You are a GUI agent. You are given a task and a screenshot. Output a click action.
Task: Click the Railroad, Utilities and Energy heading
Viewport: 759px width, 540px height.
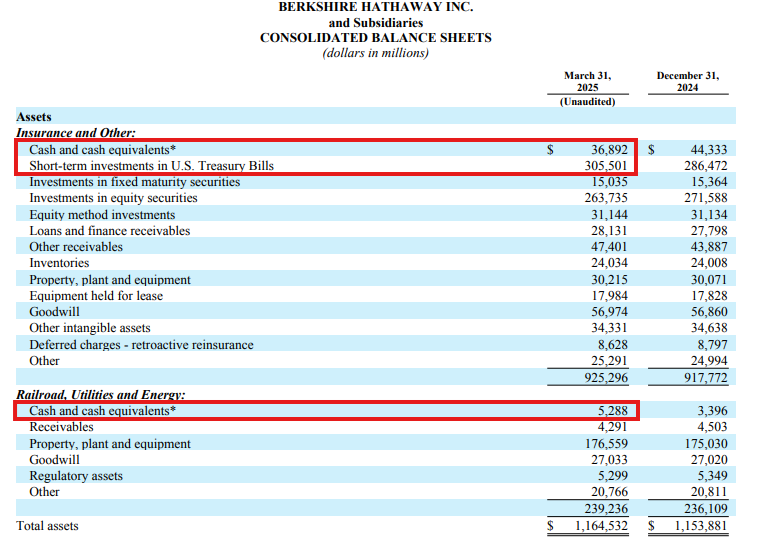(101, 395)
